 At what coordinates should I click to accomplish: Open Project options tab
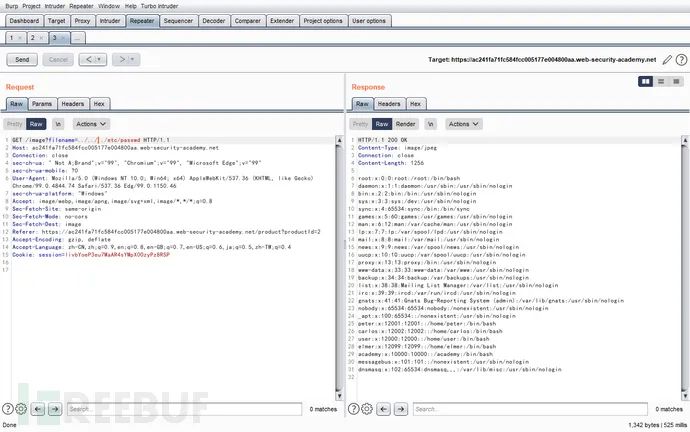coord(323,21)
